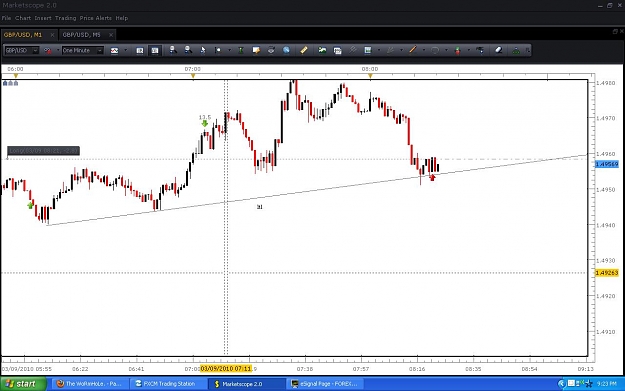Image resolution: width=625 pixels, height=391 pixels.
Task: Click the grey fan lines icon
Action: click(x=390, y=50)
